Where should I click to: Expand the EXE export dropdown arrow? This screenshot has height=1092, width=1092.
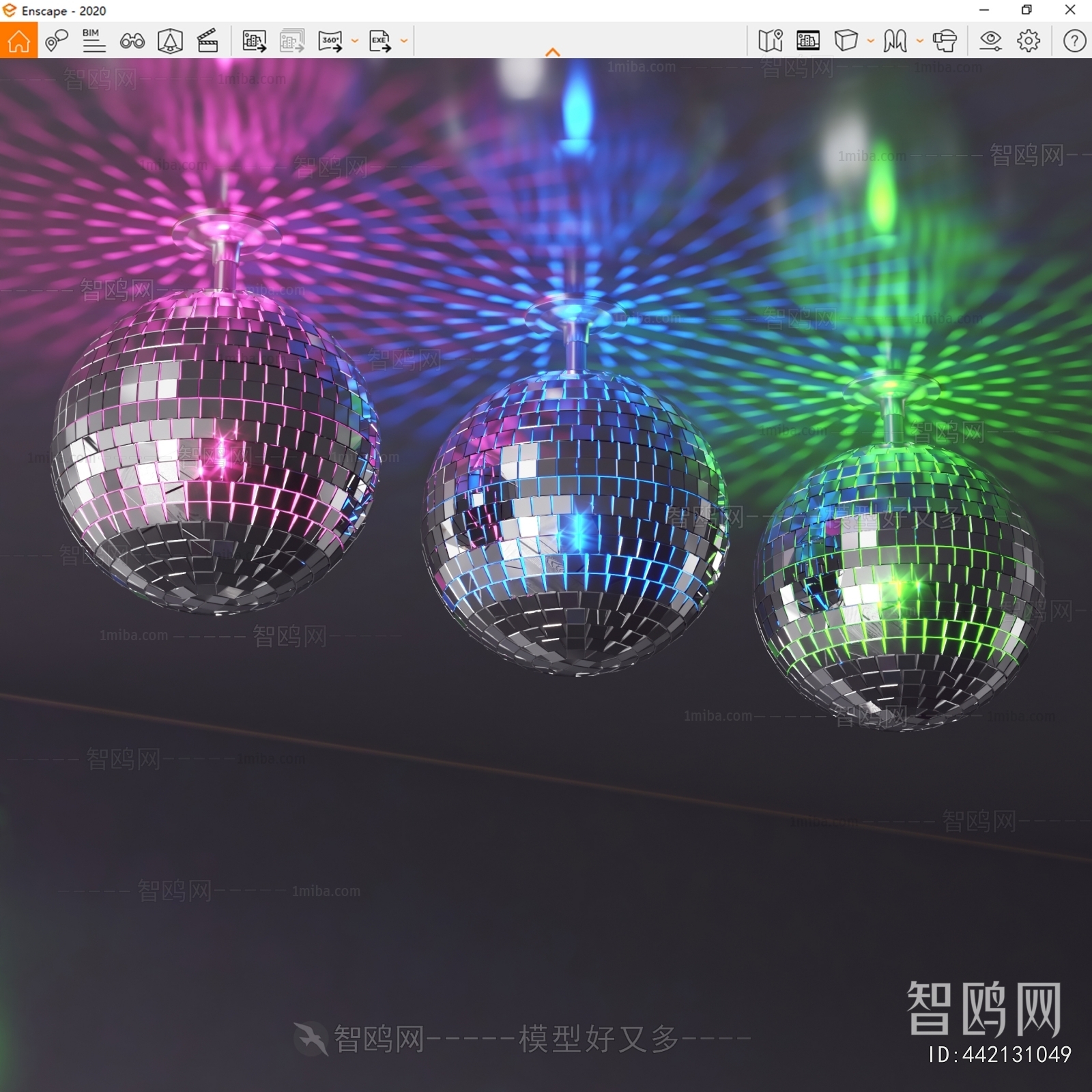[x=404, y=41]
